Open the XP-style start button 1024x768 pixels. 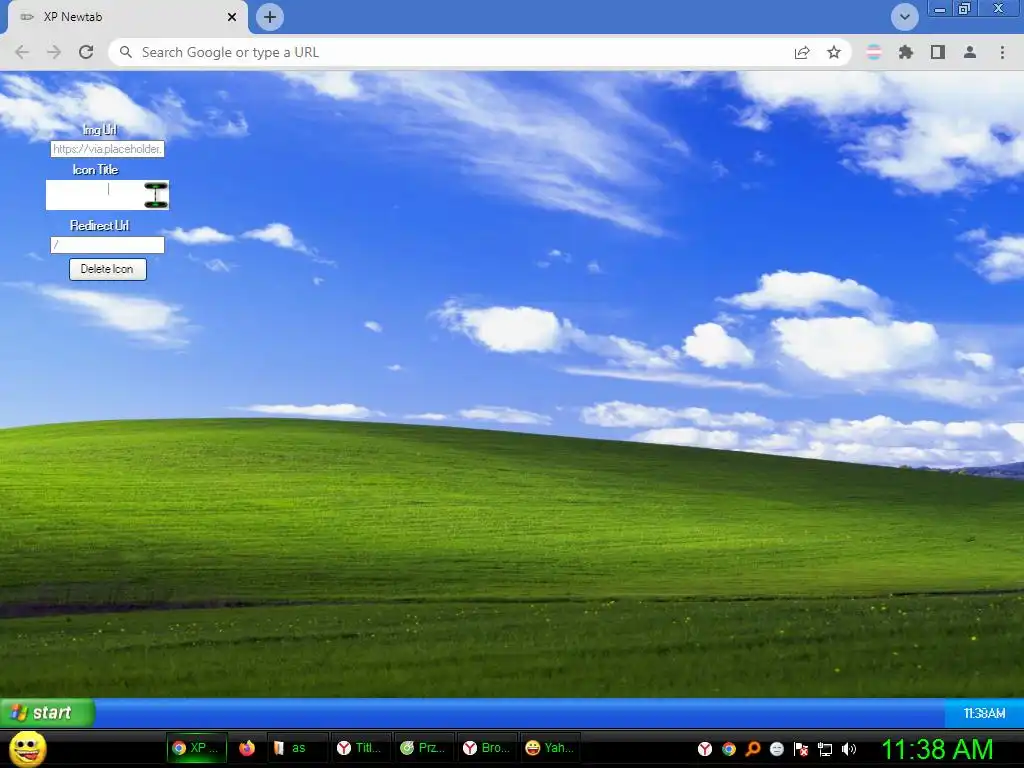[48, 712]
